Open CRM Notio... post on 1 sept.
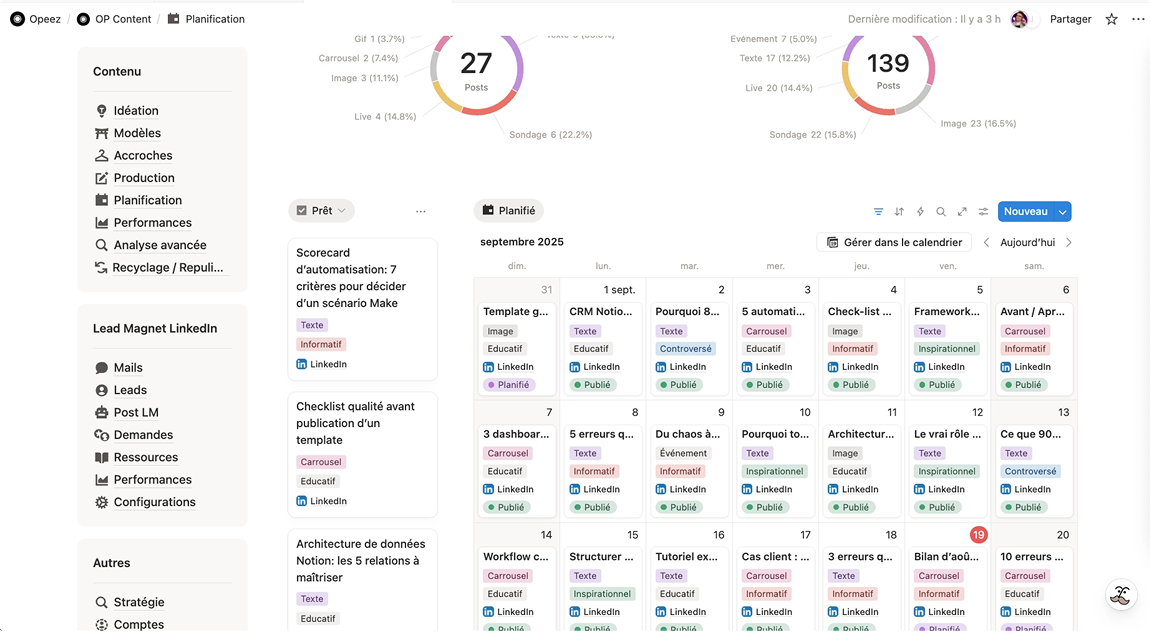This screenshot has height=632, width=1150. tap(602, 348)
